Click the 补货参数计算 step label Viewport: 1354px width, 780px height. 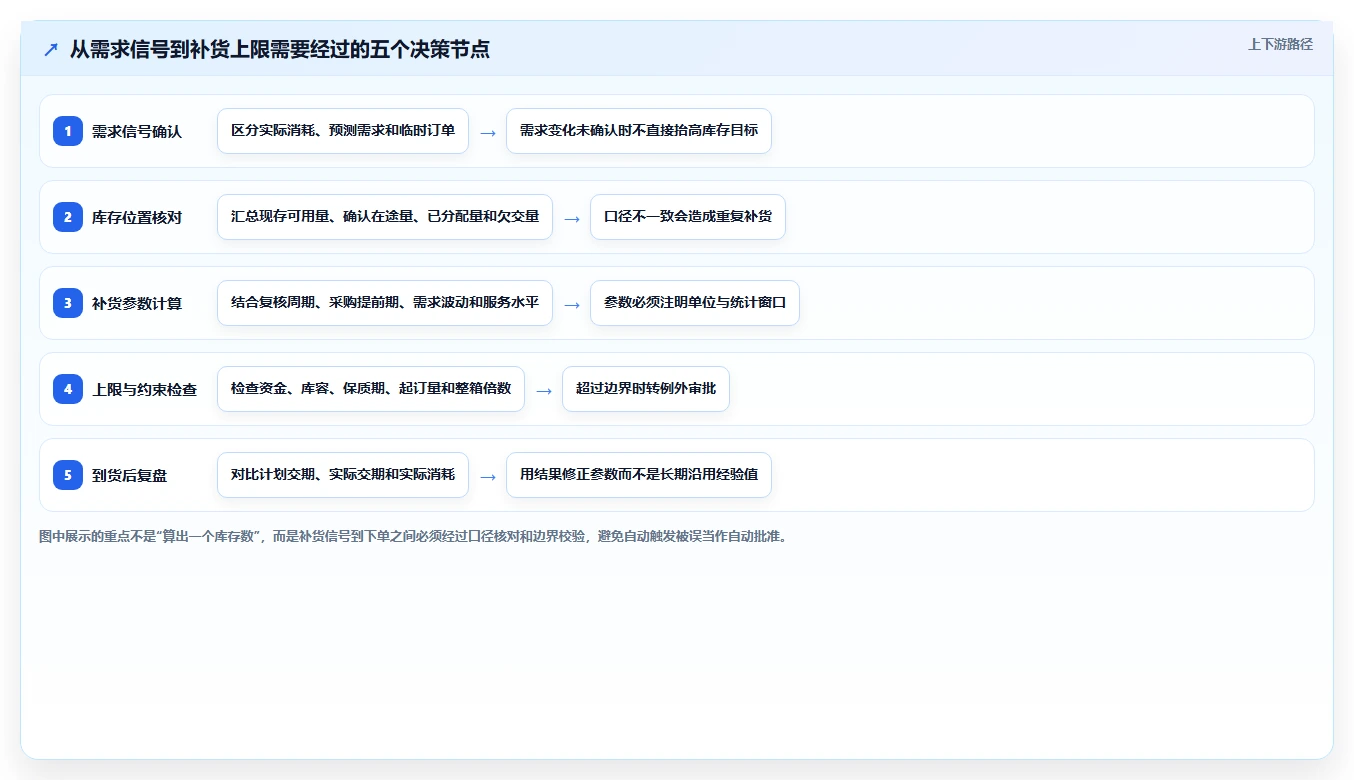point(137,303)
